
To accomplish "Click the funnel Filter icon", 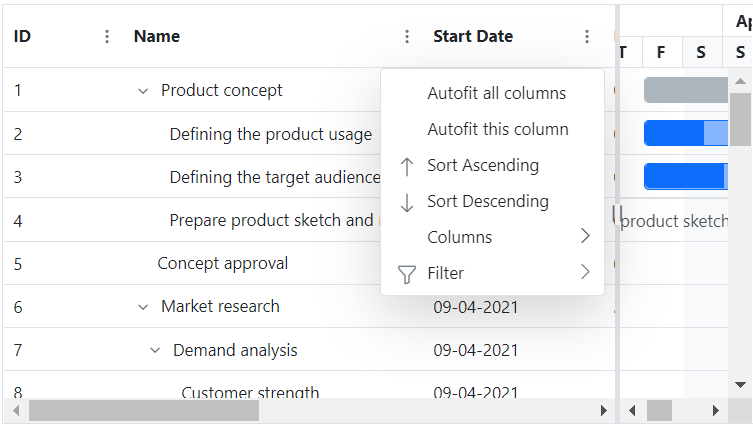I will tap(407, 274).
